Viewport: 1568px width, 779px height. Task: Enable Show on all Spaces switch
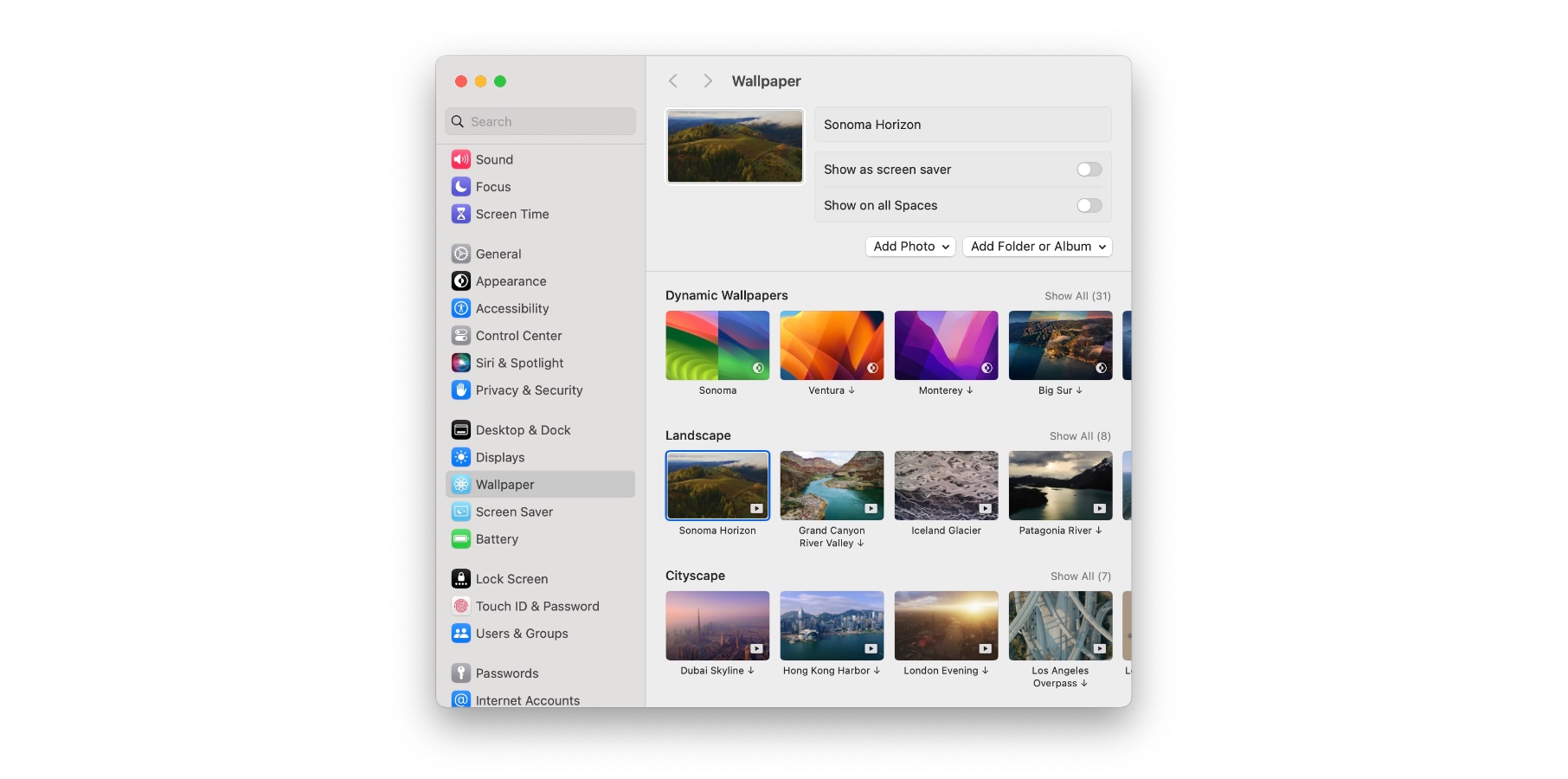[x=1089, y=205]
